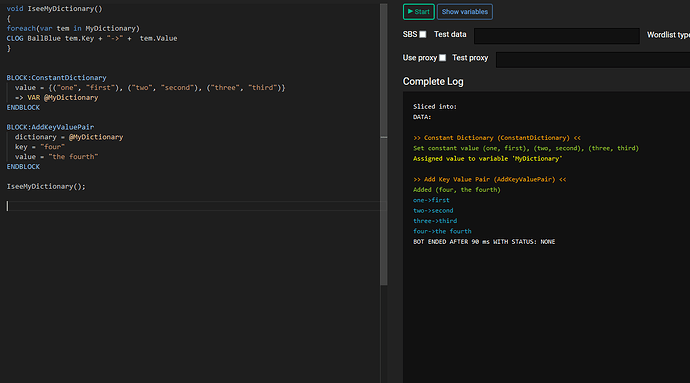
Task: Click the Wordlist type label
Action: [668, 35]
